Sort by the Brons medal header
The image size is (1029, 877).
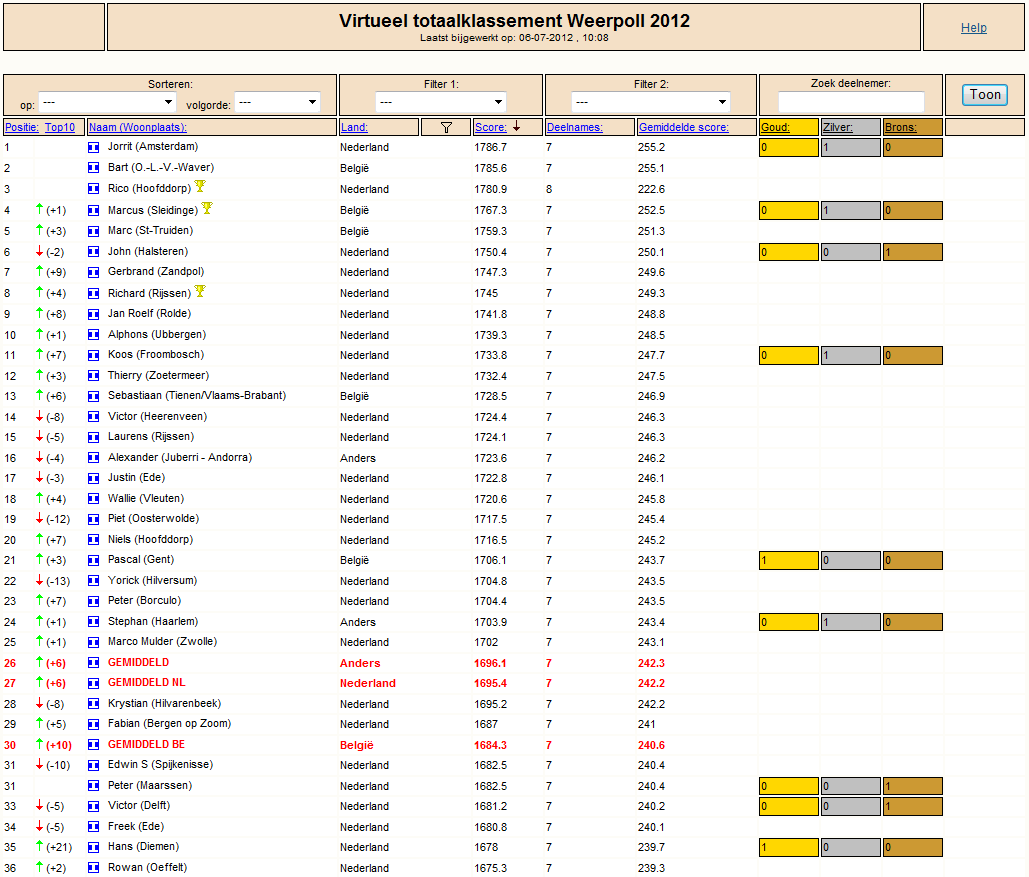900,127
